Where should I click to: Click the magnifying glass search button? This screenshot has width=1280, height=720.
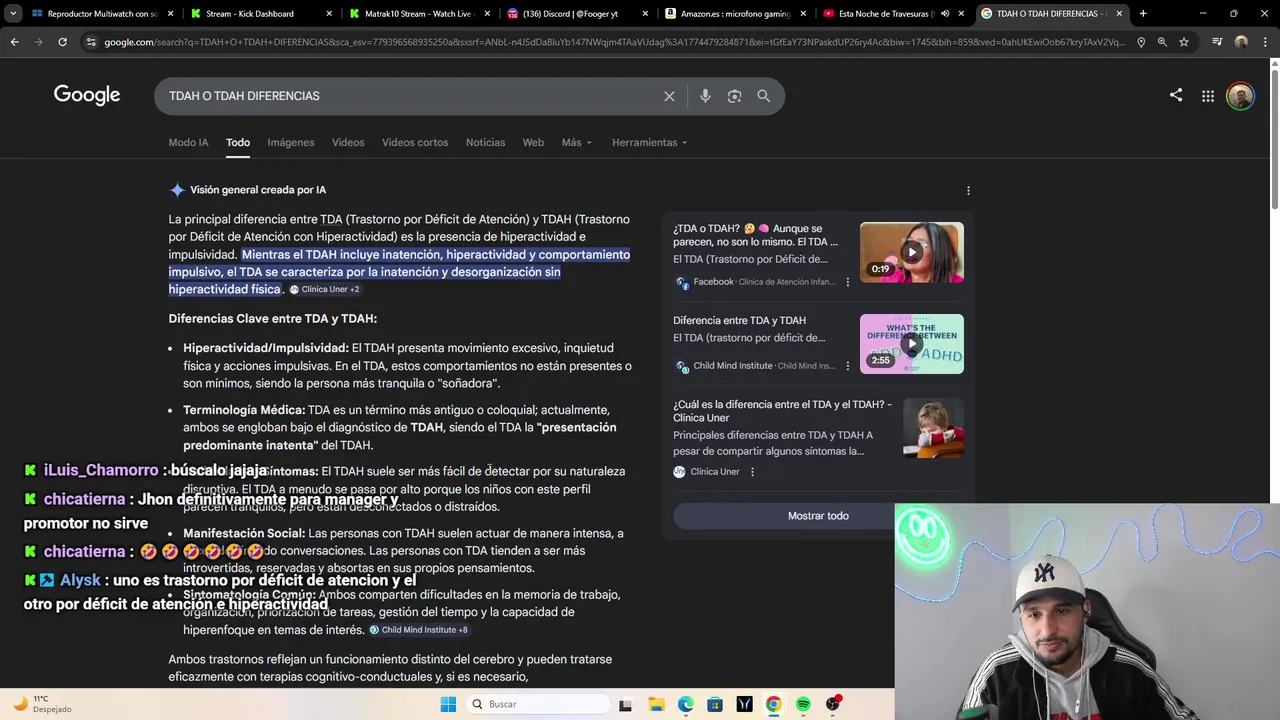(x=764, y=96)
